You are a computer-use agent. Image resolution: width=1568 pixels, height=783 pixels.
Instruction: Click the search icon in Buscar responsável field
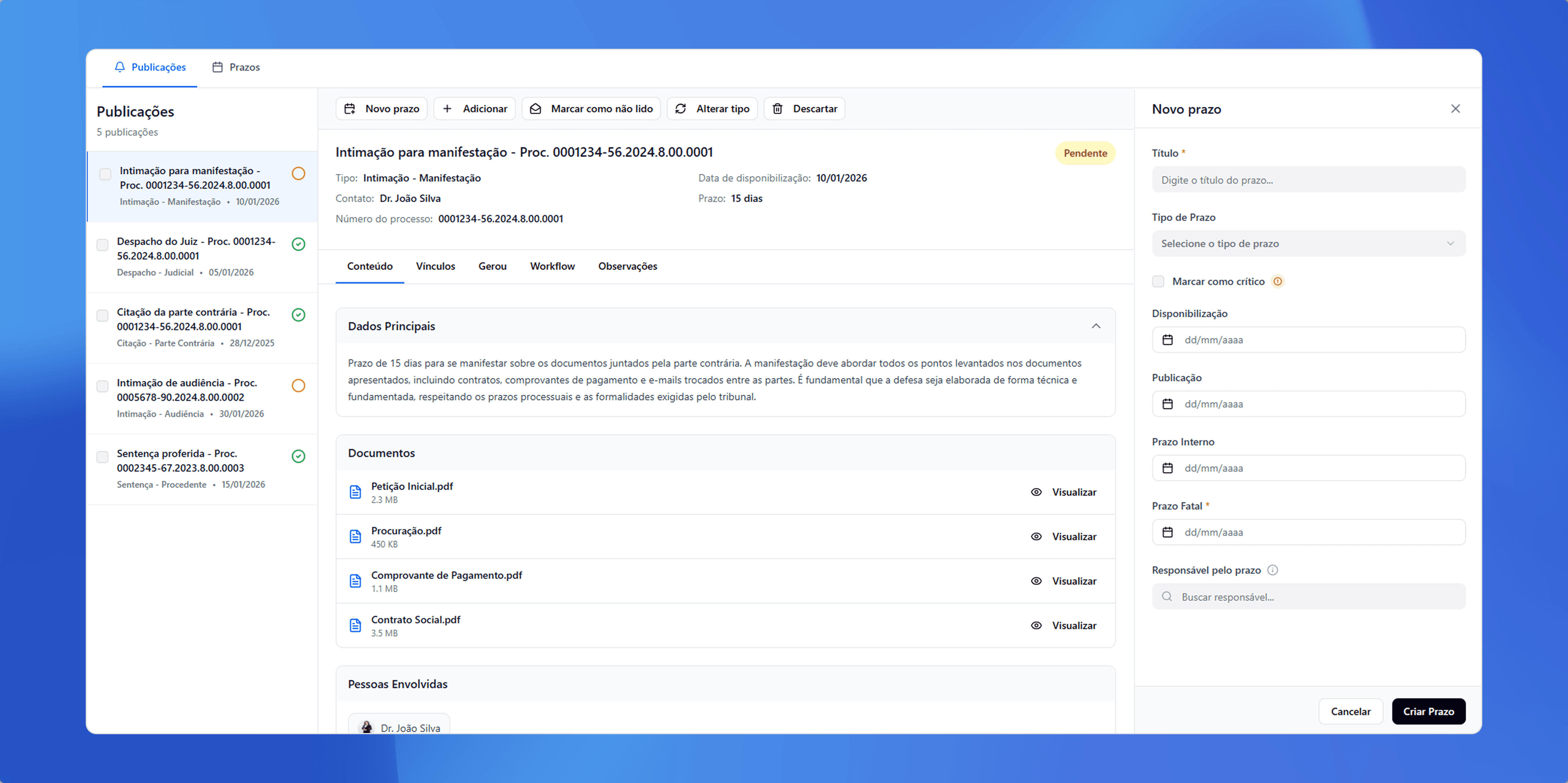click(x=1167, y=597)
